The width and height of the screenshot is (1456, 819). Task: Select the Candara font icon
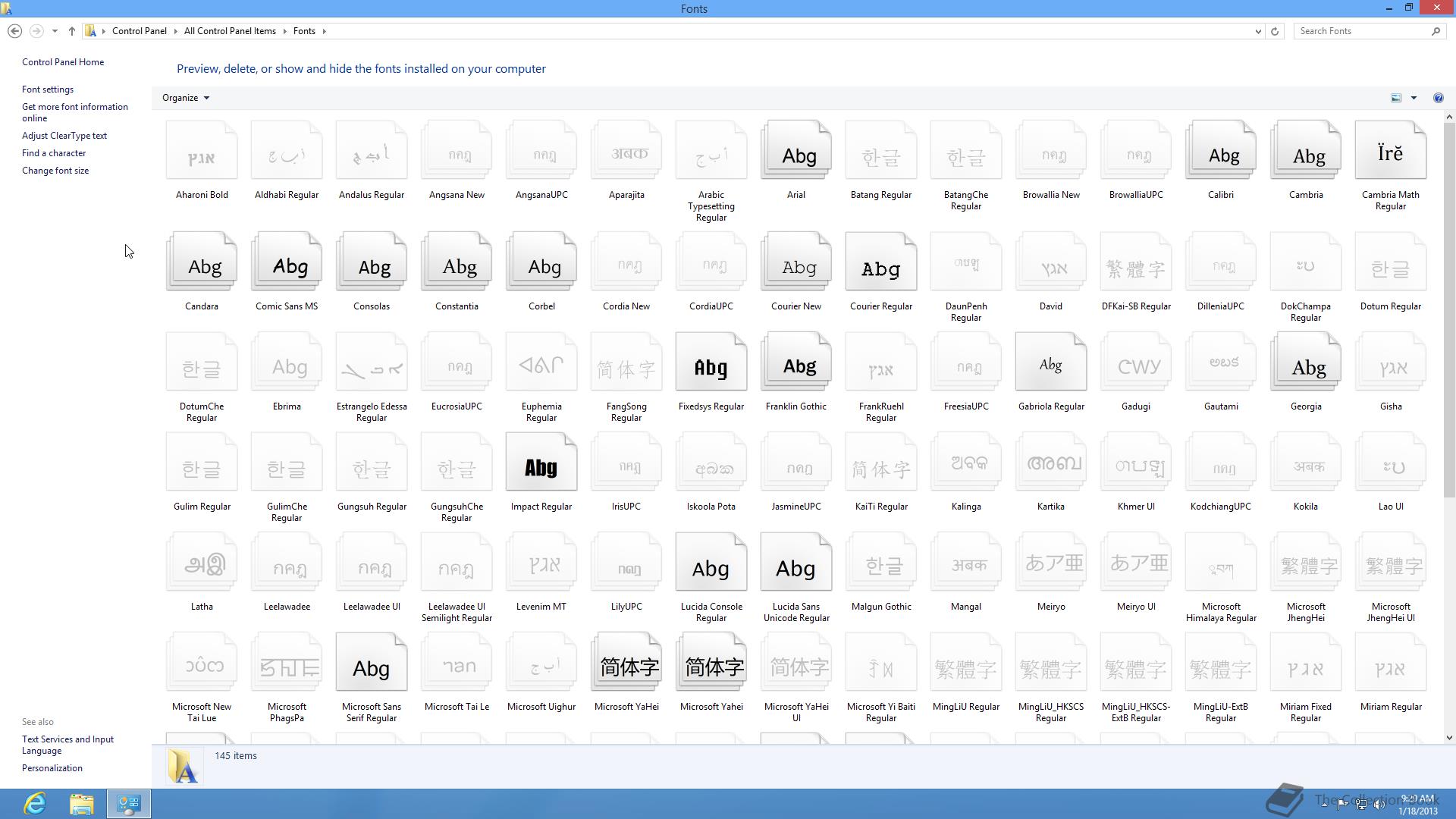[x=202, y=262]
